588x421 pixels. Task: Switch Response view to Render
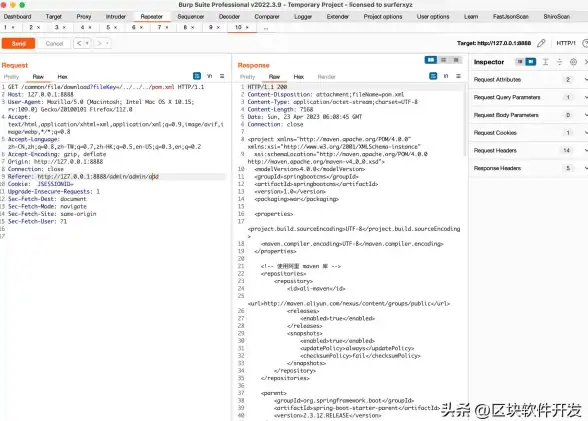pos(326,76)
